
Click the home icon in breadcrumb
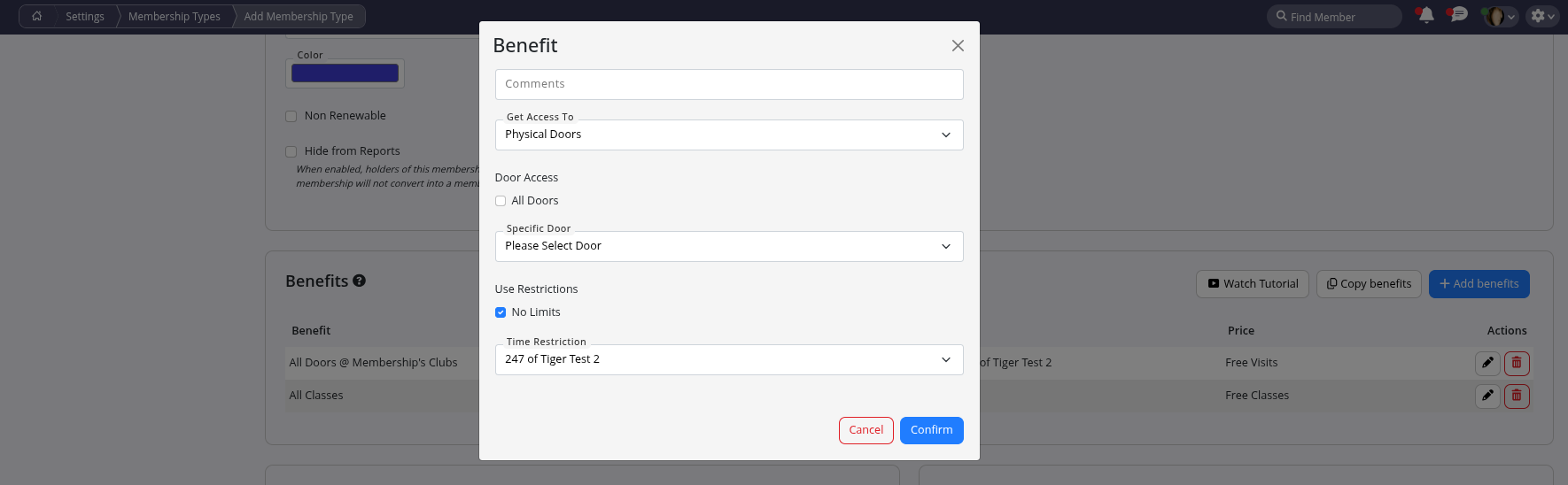36,16
